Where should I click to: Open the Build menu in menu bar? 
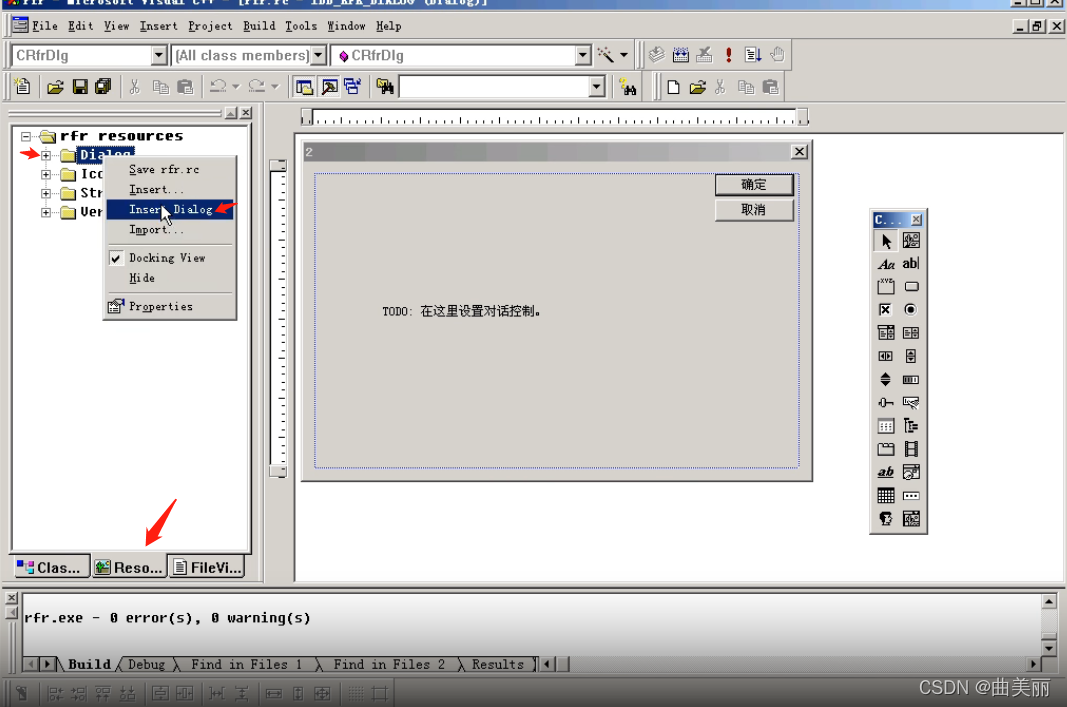pos(259,26)
